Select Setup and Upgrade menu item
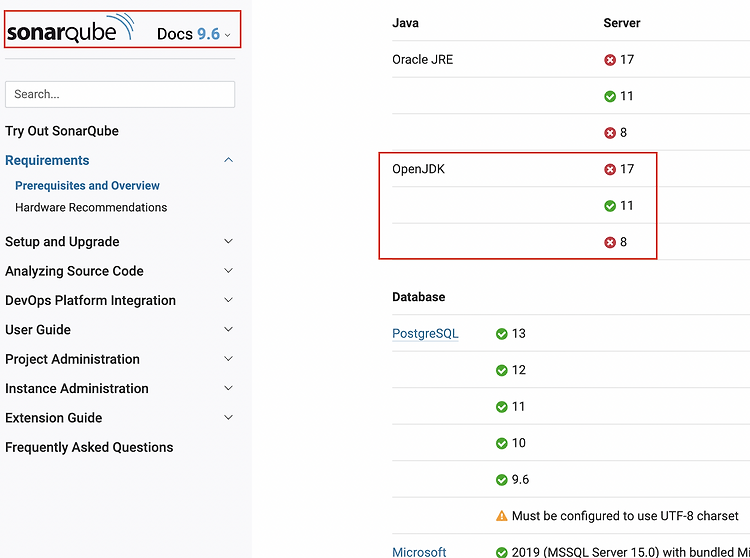This screenshot has width=750, height=558. (62, 241)
